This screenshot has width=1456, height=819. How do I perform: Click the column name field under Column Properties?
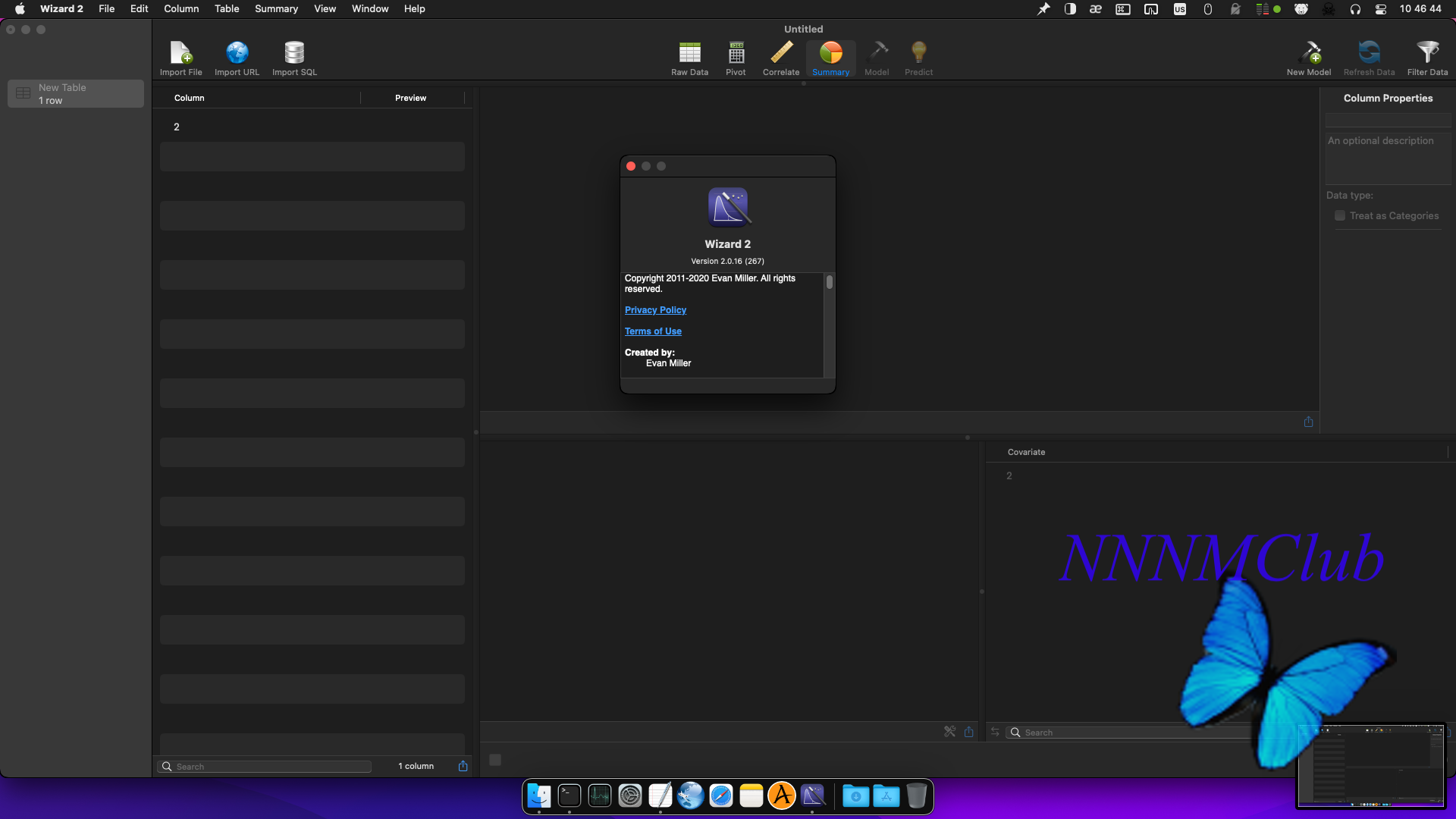[x=1388, y=120]
